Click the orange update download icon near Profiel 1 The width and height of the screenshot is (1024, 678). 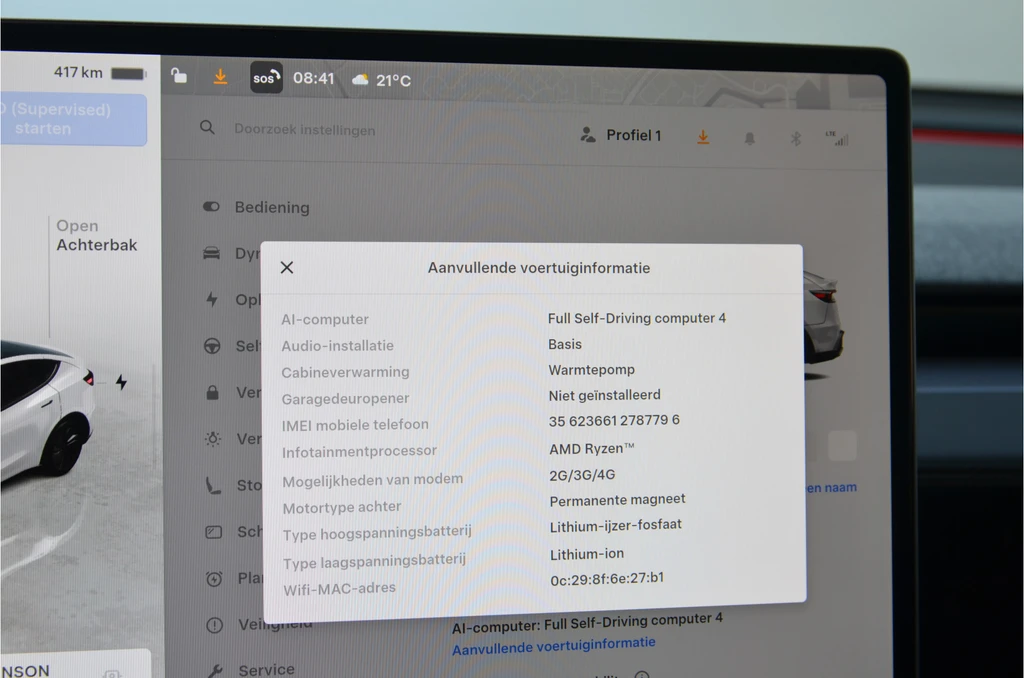coord(703,137)
